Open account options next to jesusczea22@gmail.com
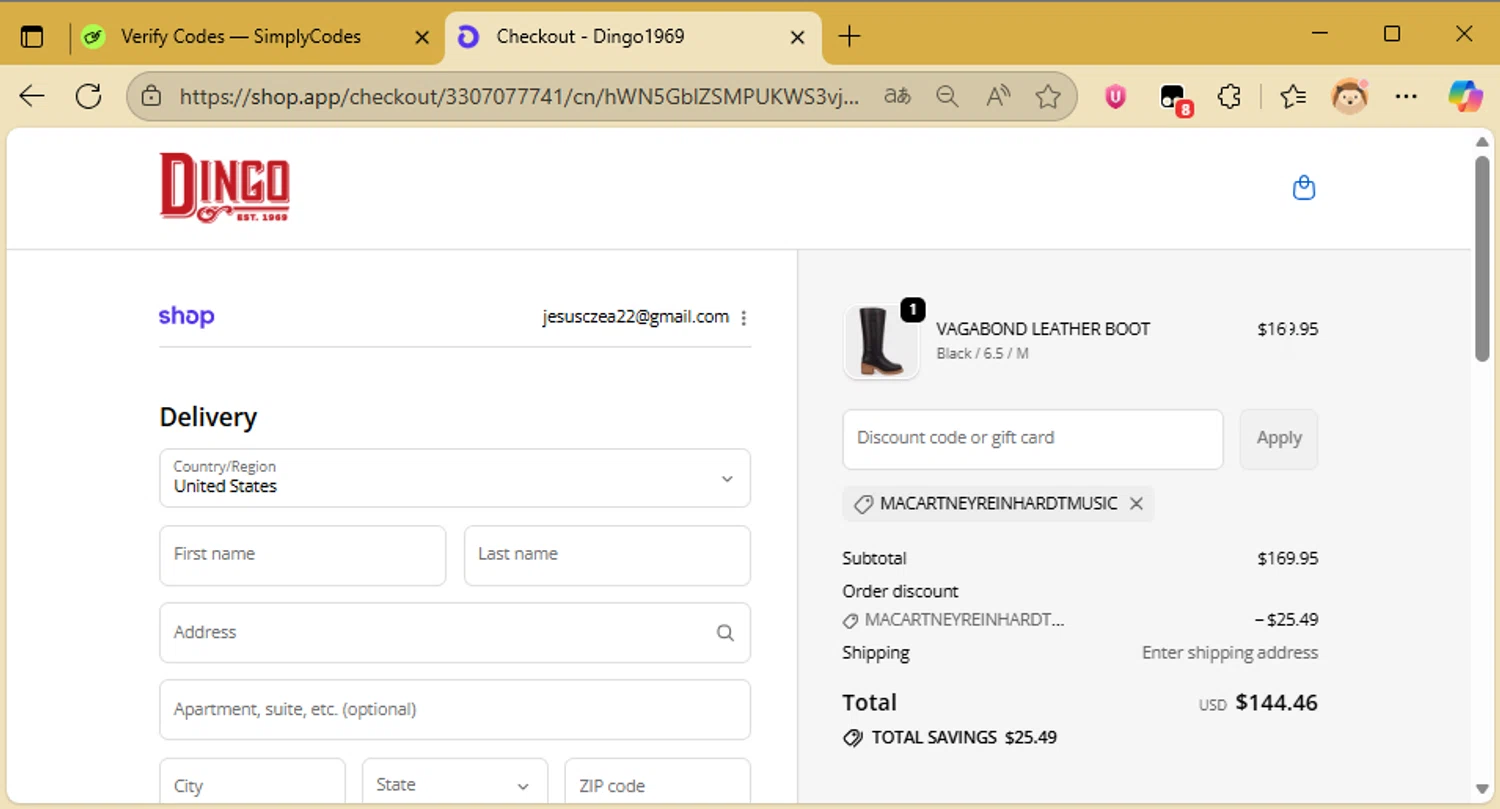Screen dimensions: 1500x809 [743, 318]
